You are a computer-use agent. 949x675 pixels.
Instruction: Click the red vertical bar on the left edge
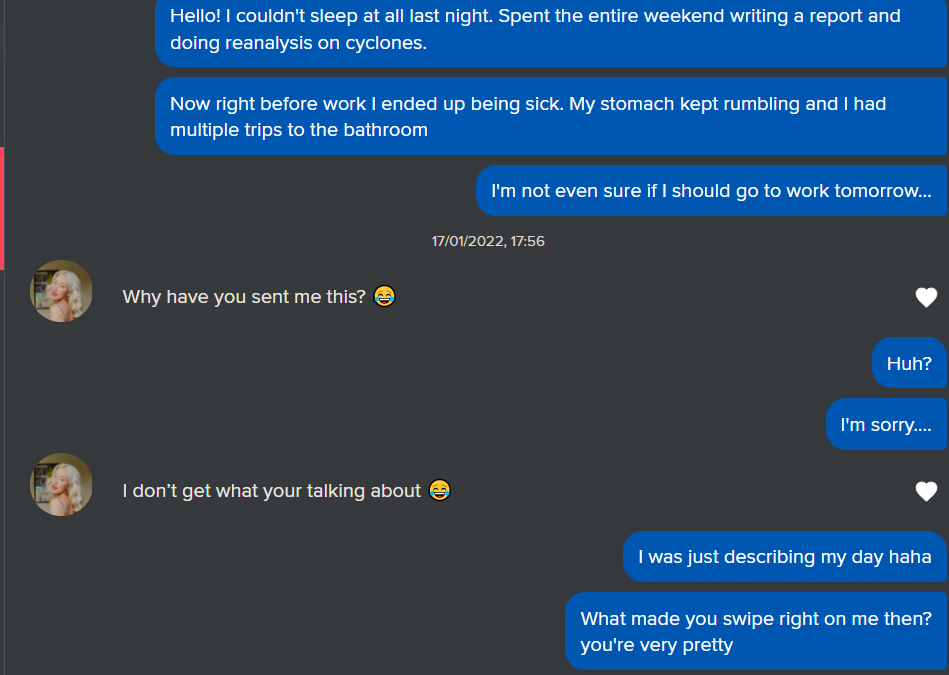click(2, 208)
